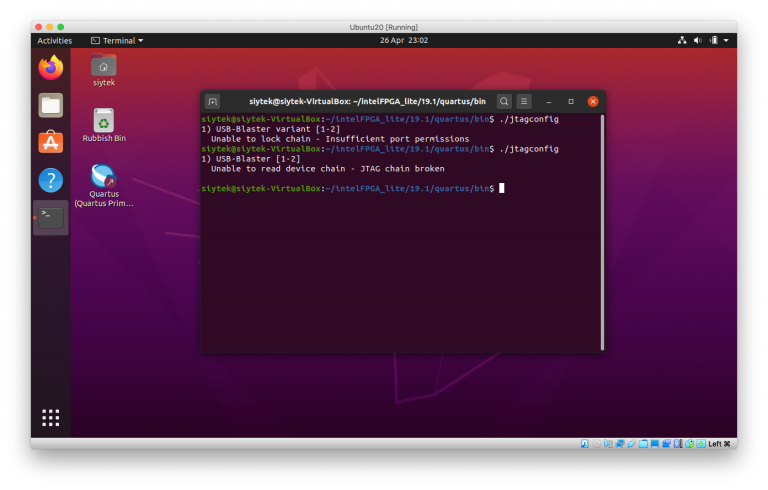Click VirtualBox mouse integration status icon
The width and height of the screenshot is (768, 490).
pyautogui.click(x=690, y=443)
